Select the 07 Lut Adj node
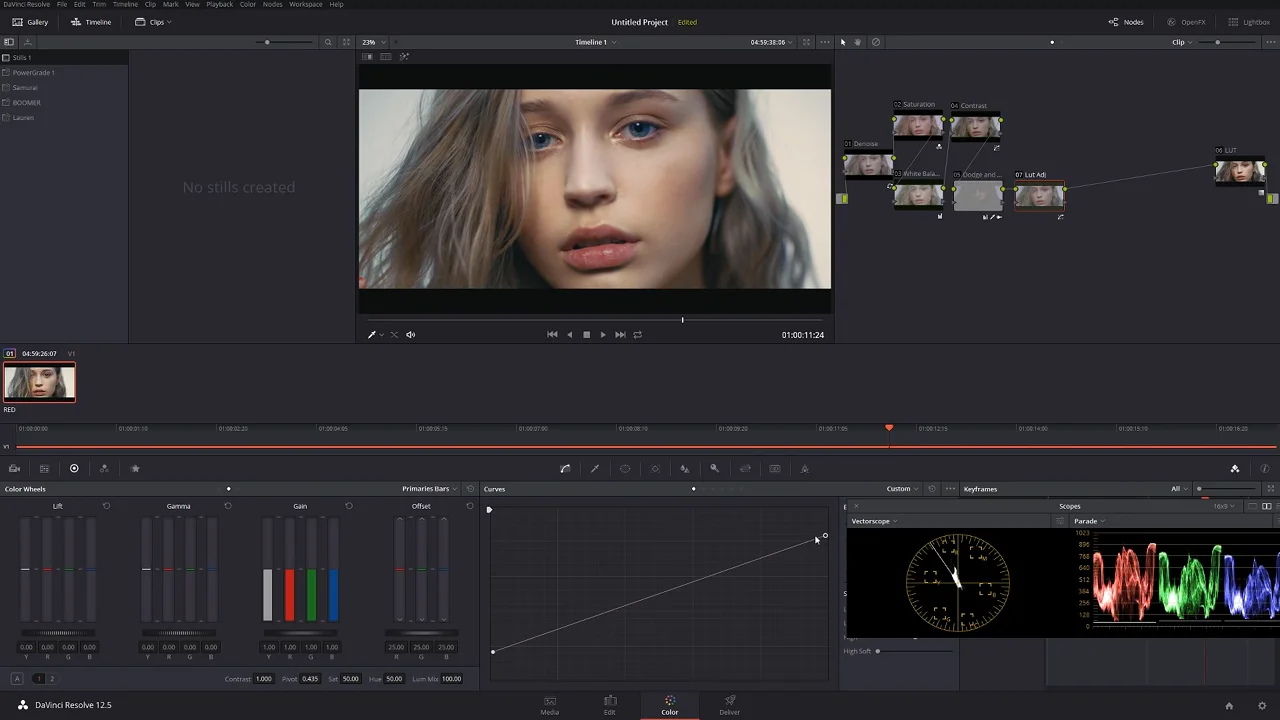The width and height of the screenshot is (1280, 720). pyautogui.click(x=1040, y=196)
